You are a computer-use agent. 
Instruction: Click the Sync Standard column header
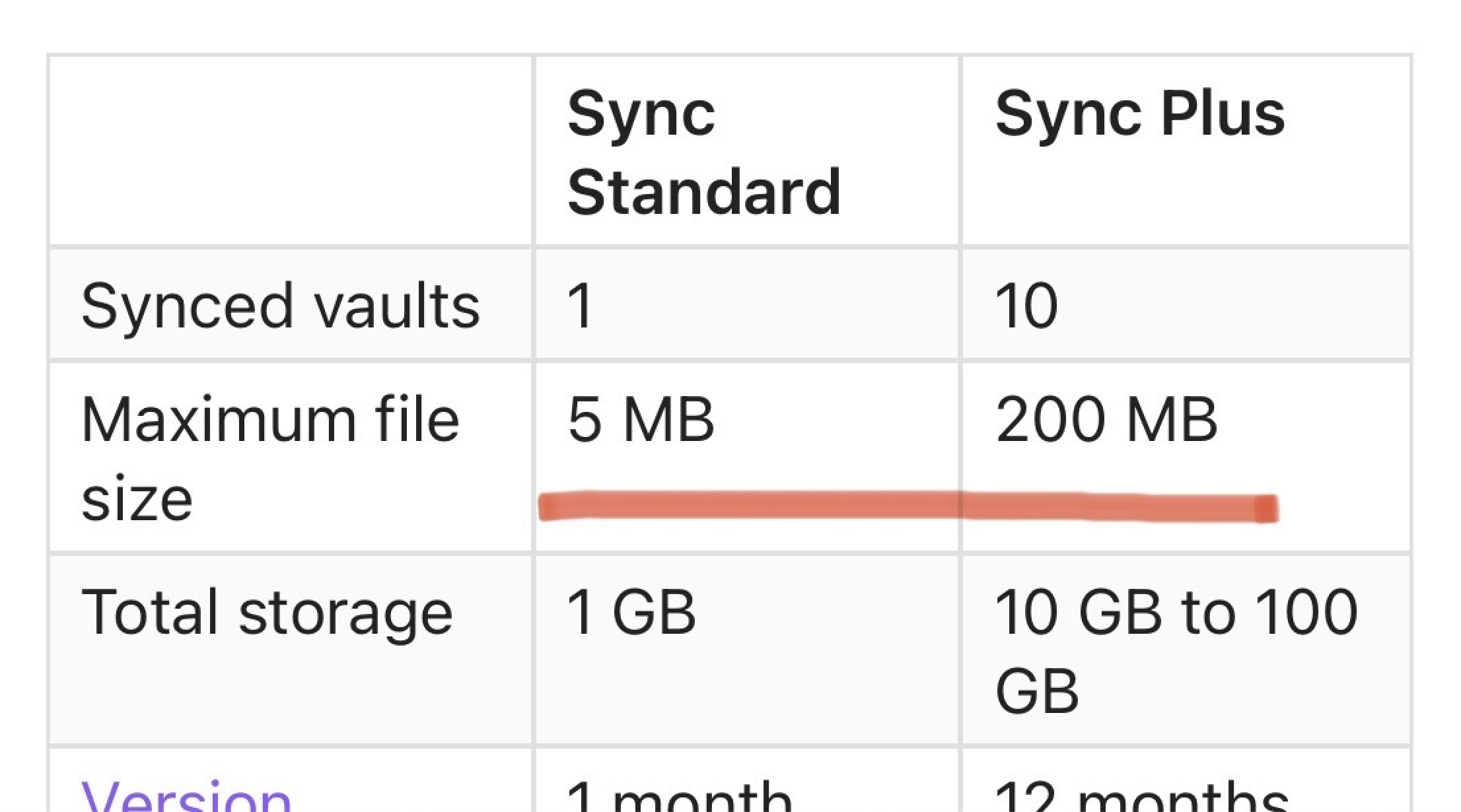pyautogui.click(x=703, y=152)
